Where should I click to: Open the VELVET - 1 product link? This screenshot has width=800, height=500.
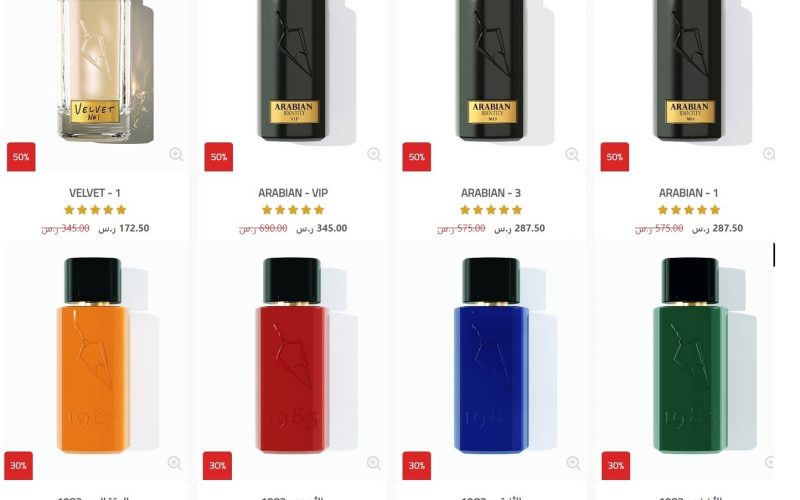(95, 193)
